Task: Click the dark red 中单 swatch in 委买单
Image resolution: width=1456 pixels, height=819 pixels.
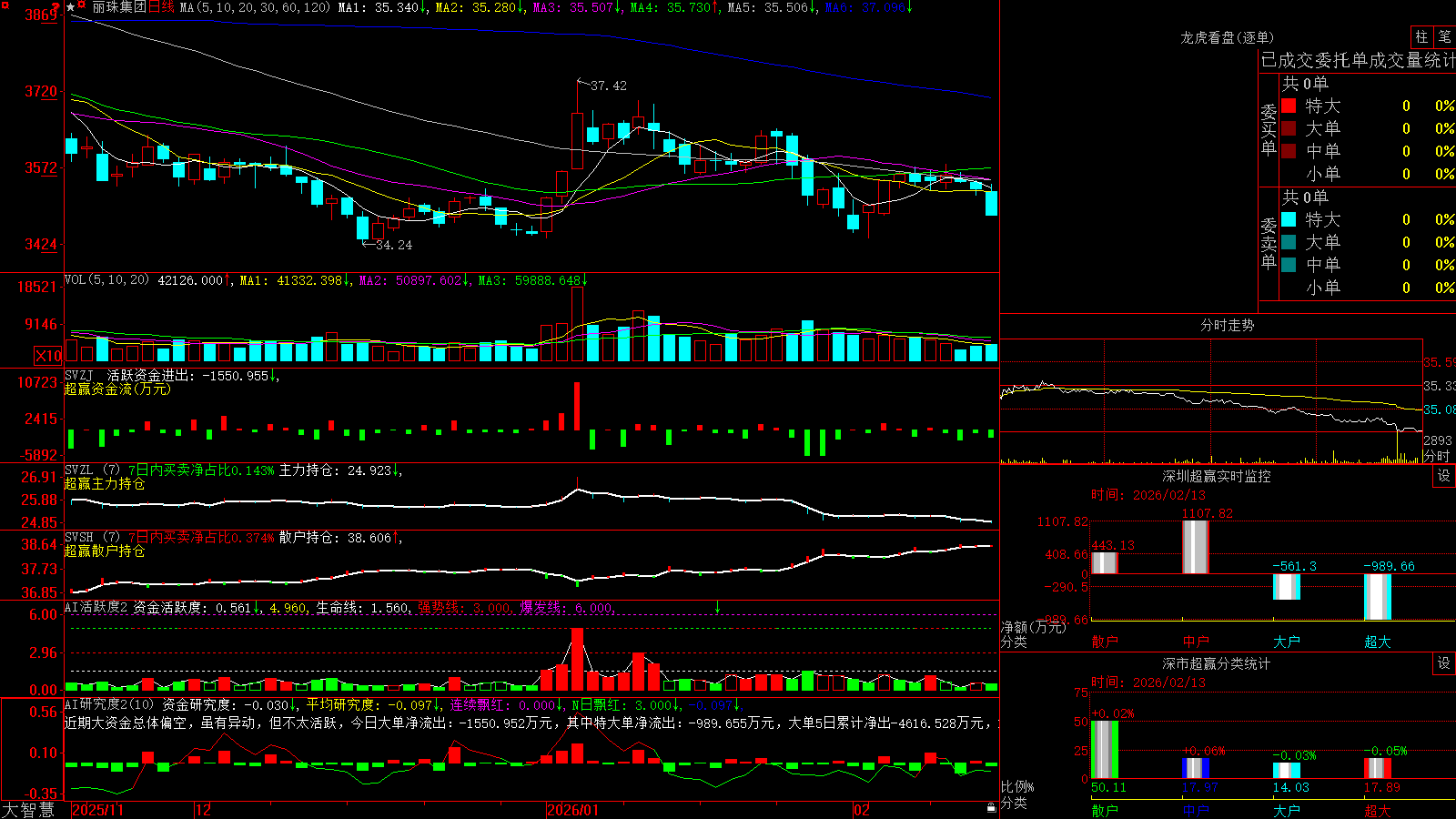Action: [x=1289, y=151]
